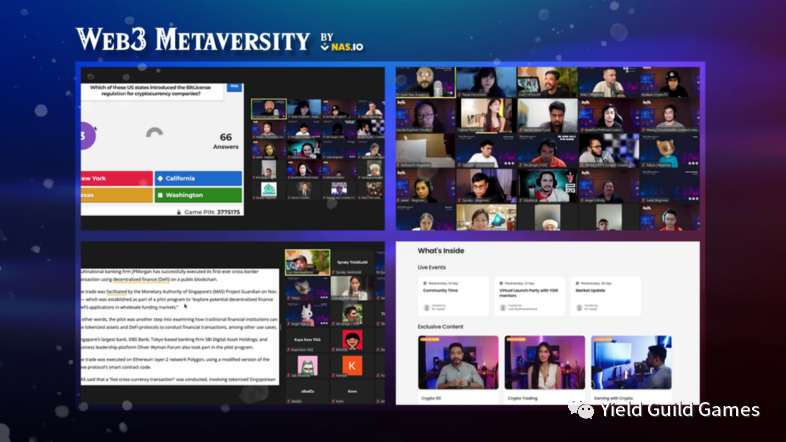The height and width of the screenshot is (442, 786).
Task: Open the Virtual Launch Party event card
Action: point(529,296)
